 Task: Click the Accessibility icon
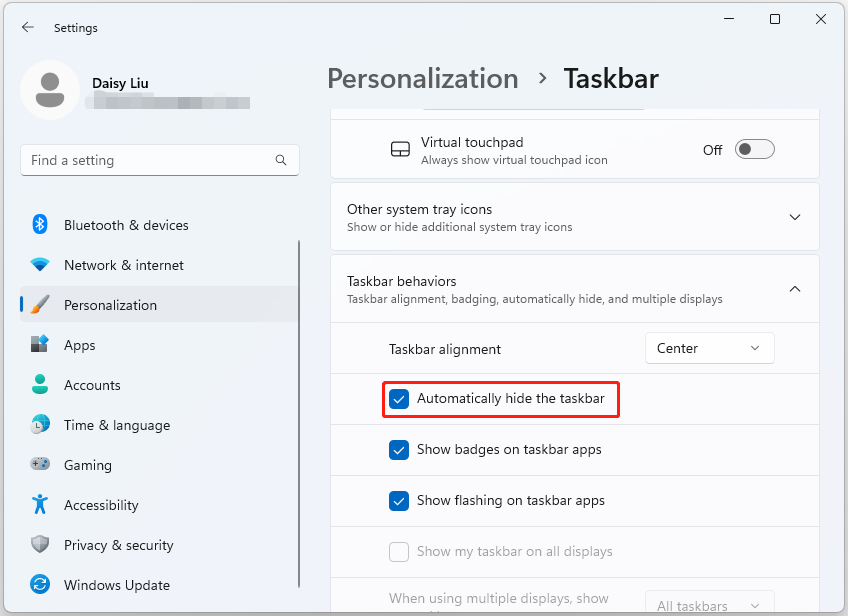click(x=40, y=505)
